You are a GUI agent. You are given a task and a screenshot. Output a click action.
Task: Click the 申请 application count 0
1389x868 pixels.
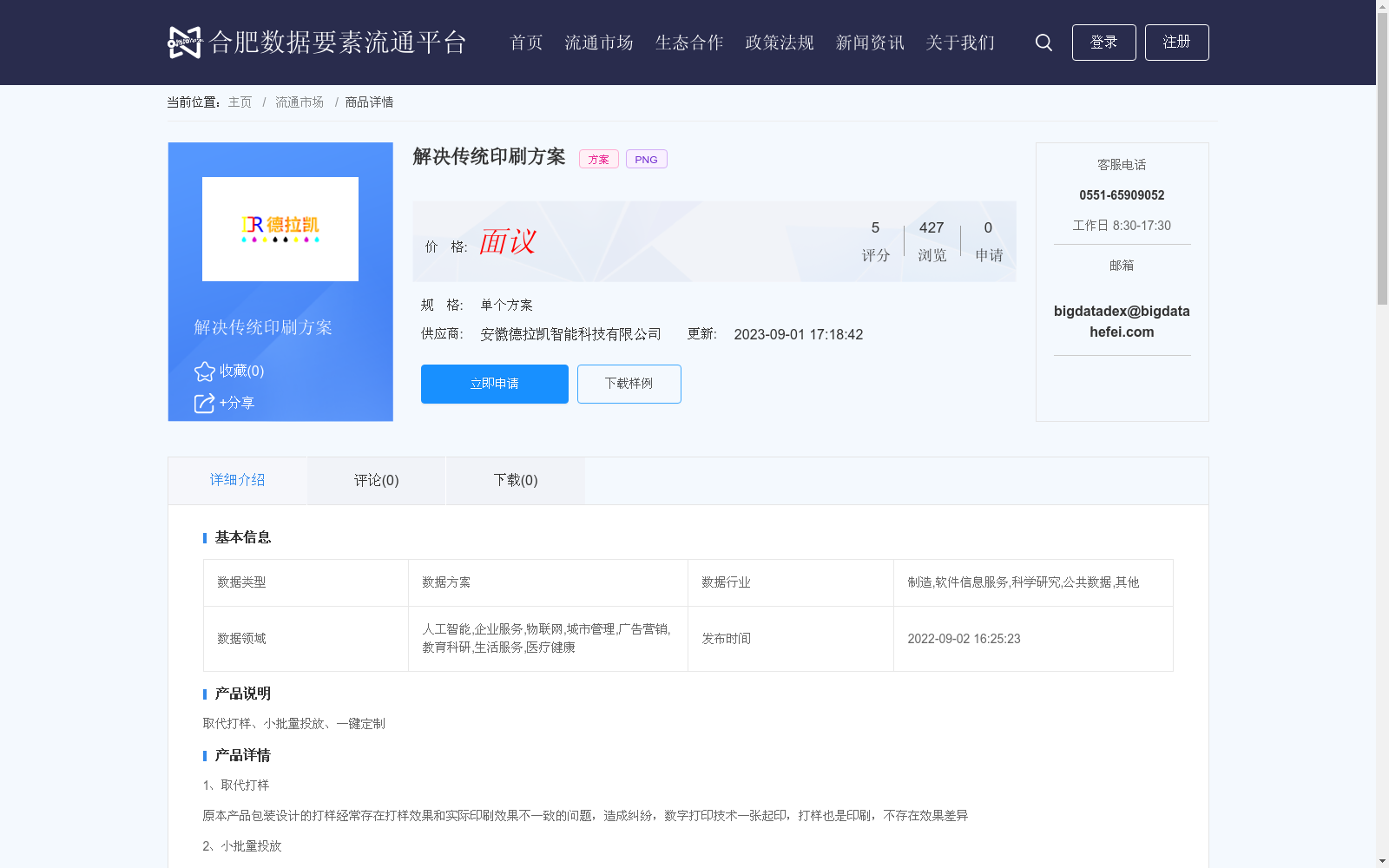[988, 227]
